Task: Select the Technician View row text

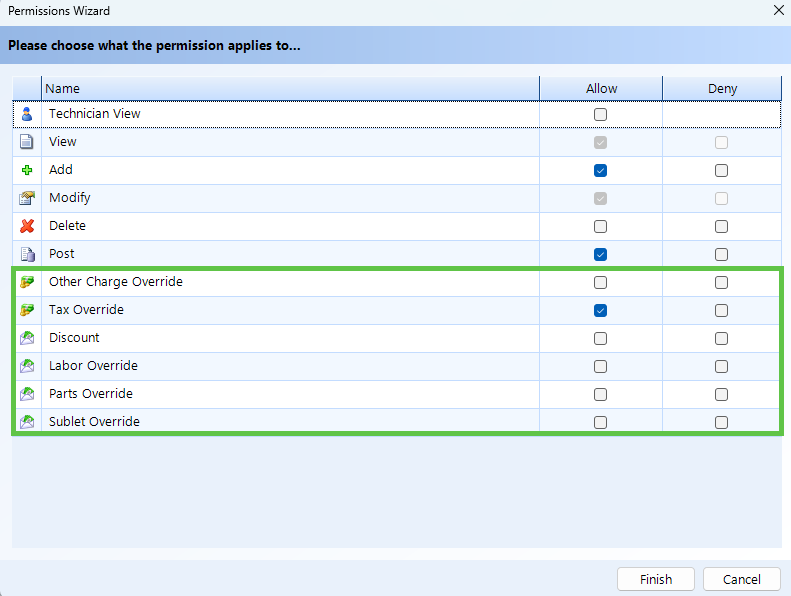Action: [x=95, y=114]
